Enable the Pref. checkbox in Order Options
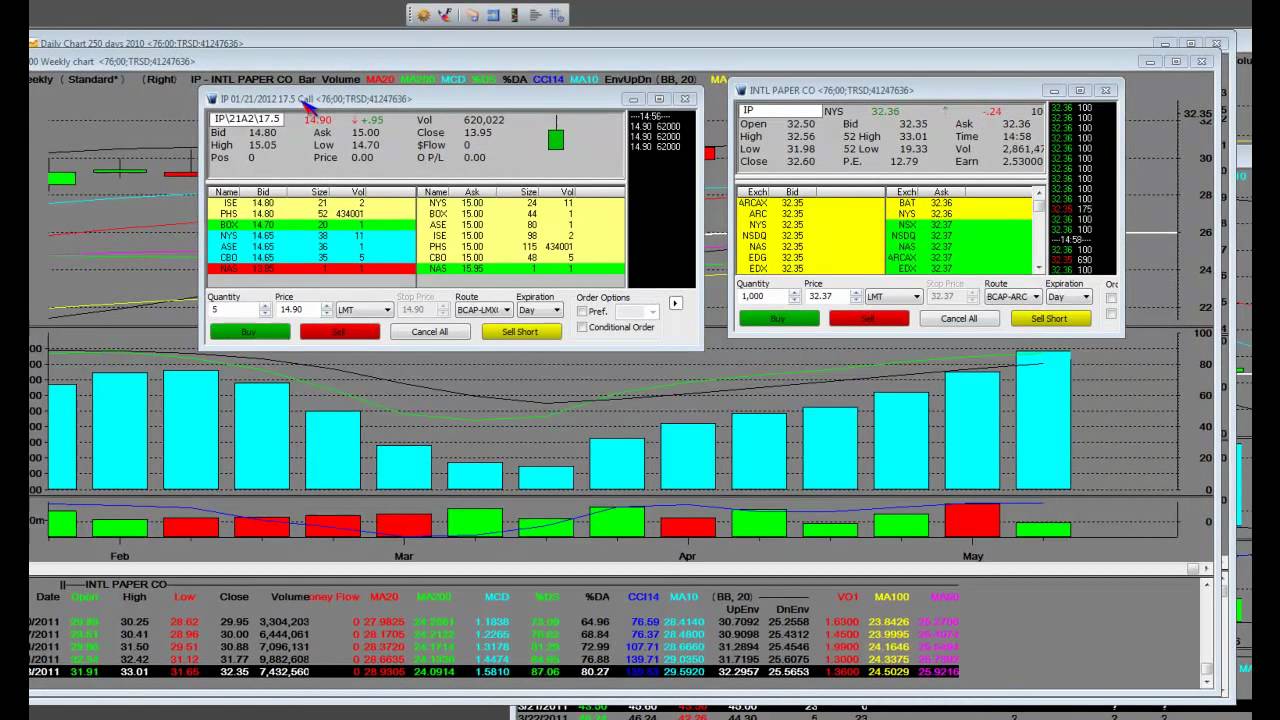 click(x=582, y=312)
